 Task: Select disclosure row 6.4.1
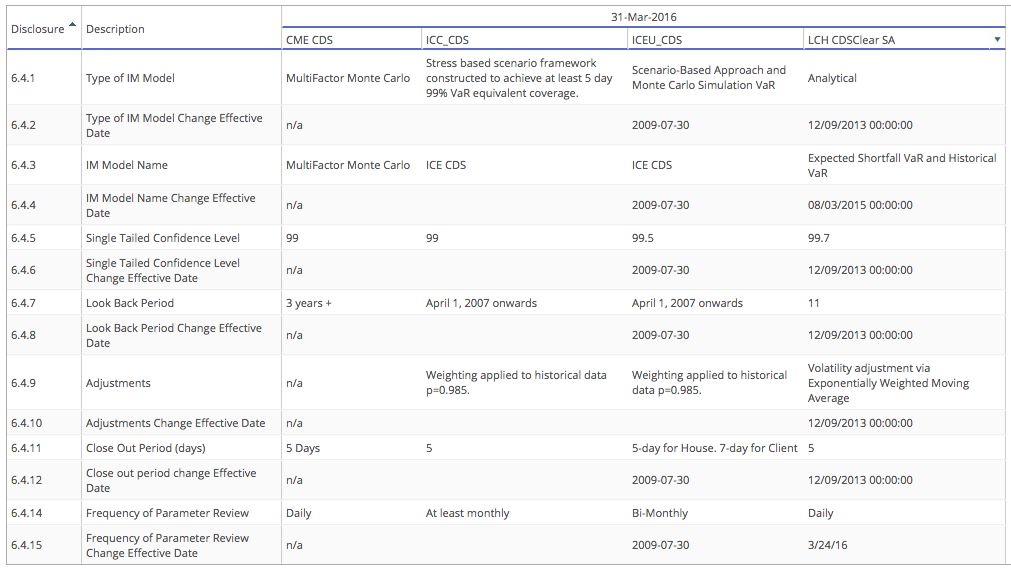[x=23, y=78]
